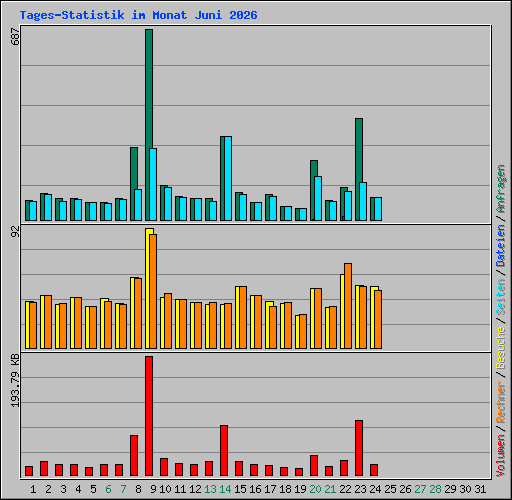Viewport: 512px width, 500px height.
Task: Click the tall red day 9 volume bar
Action: pyautogui.click(x=149, y=416)
